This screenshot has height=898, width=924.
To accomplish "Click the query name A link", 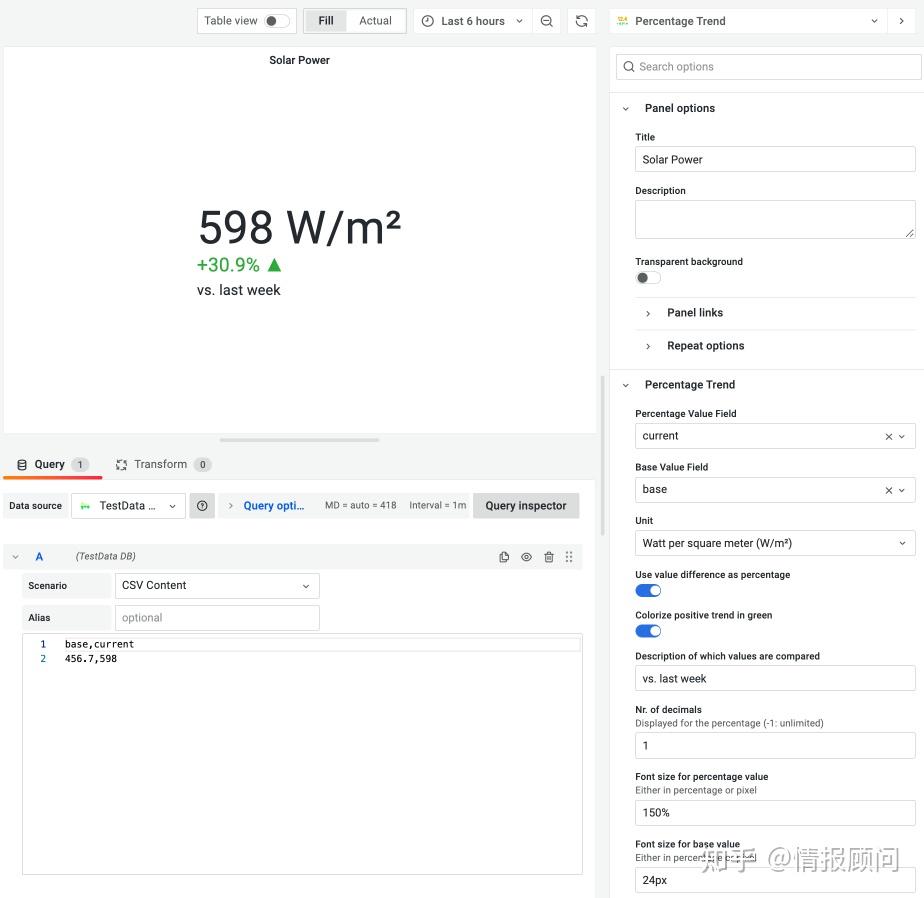I will [x=39, y=557].
